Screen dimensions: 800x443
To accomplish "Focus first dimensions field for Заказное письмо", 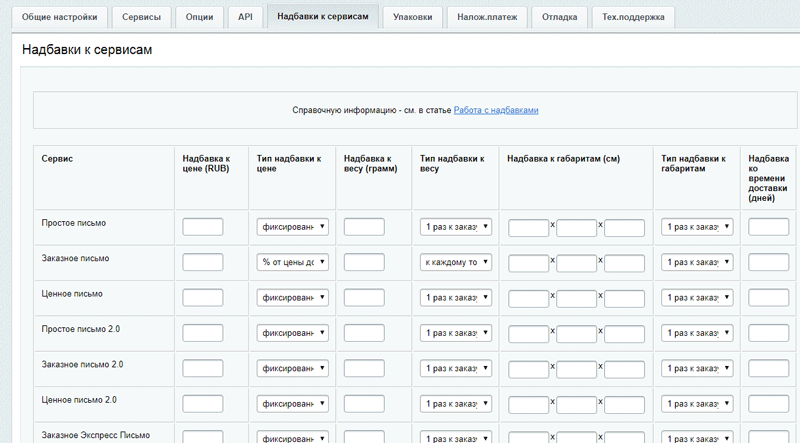I will tap(528, 263).
